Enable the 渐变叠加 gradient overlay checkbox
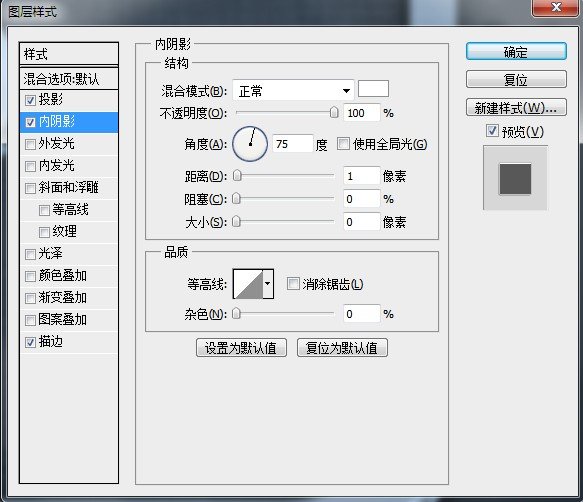This screenshot has width=583, height=502. tap(30, 298)
